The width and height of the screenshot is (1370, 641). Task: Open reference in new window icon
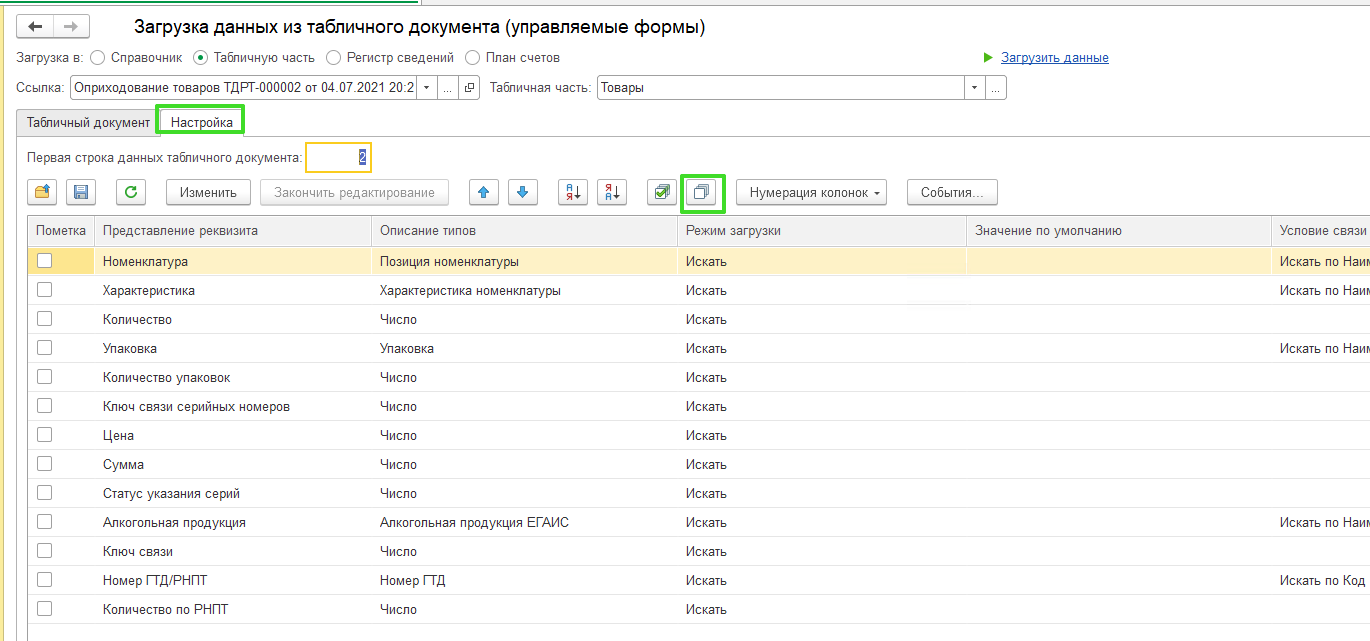470,88
